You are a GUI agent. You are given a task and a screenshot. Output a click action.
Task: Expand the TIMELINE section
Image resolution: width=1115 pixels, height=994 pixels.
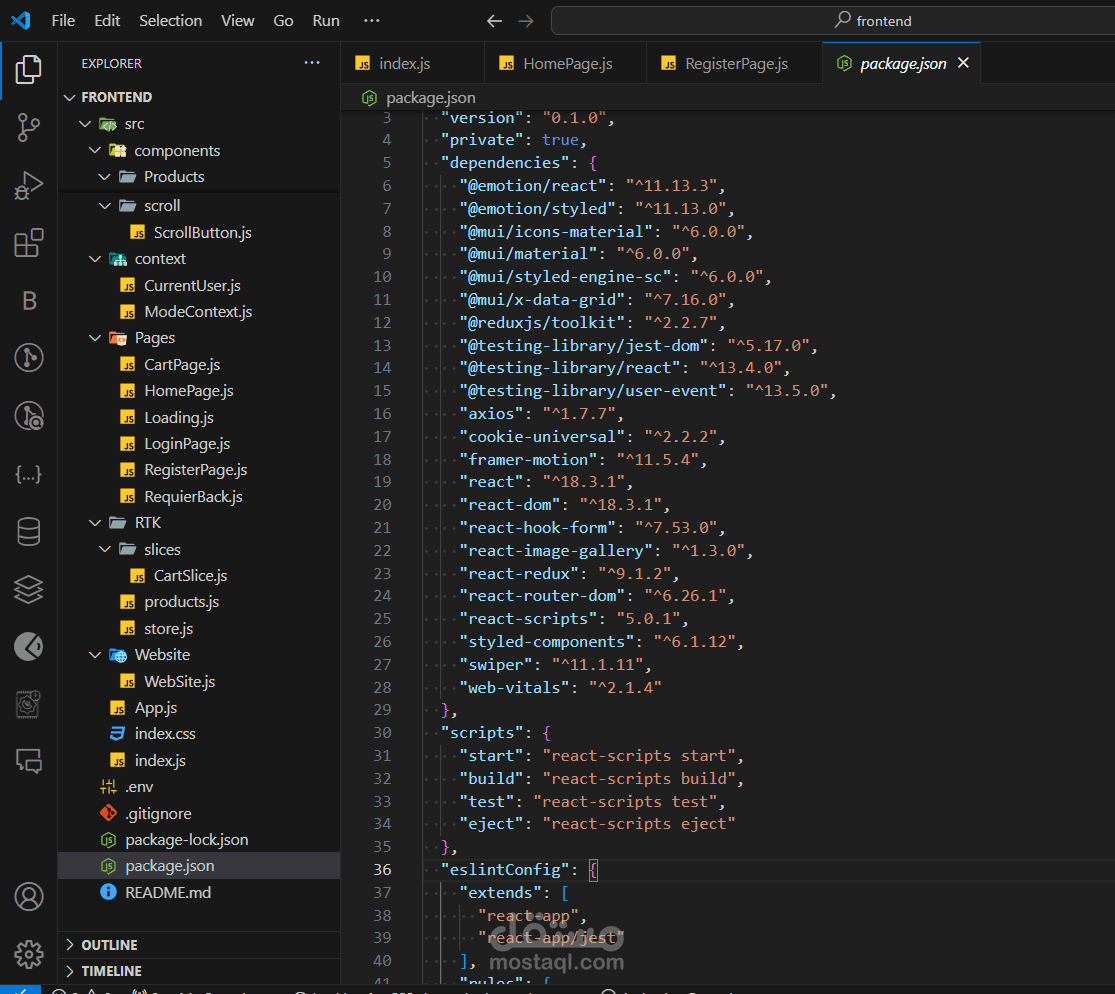tap(111, 971)
